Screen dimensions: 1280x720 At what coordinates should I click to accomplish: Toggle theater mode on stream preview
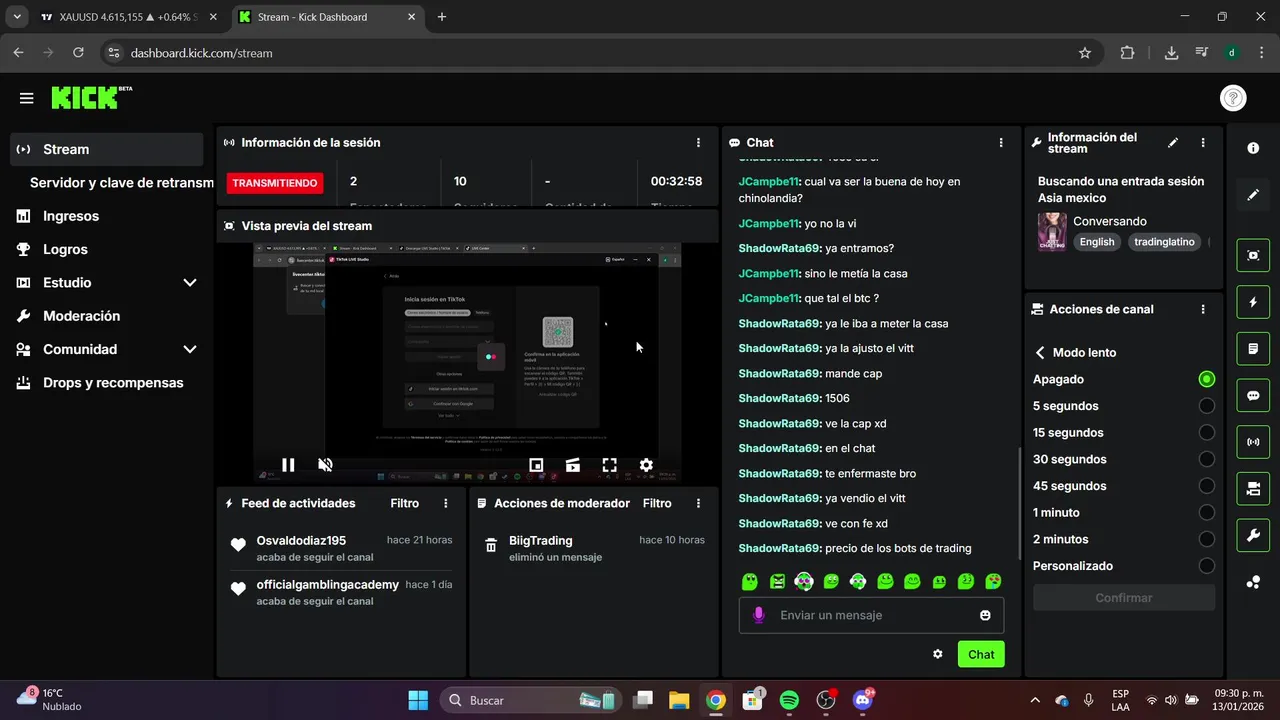(x=573, y=465)
